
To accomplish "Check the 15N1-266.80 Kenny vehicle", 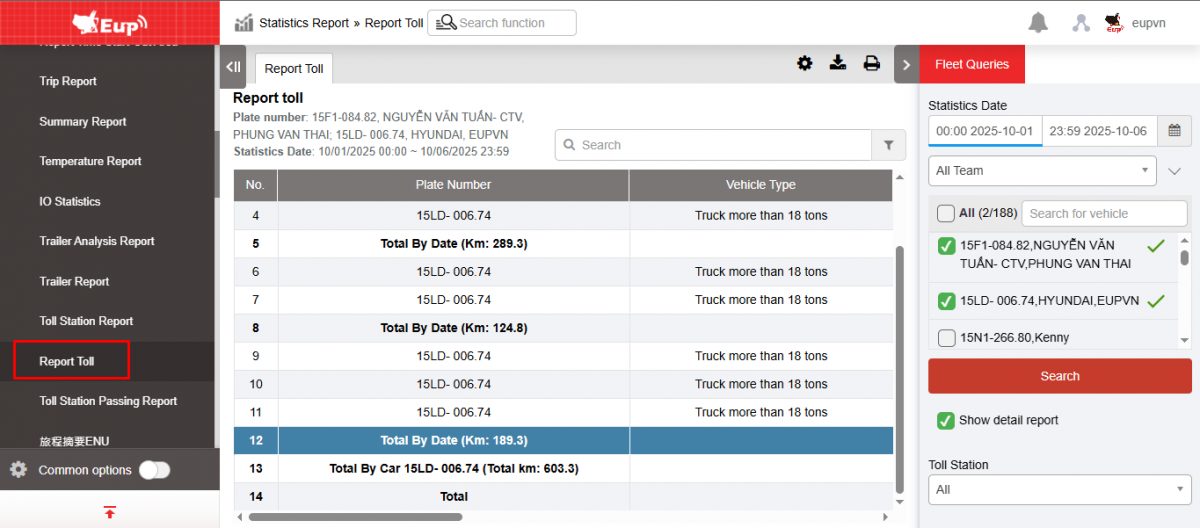I will pyautogui.click(x=946, y=338).
